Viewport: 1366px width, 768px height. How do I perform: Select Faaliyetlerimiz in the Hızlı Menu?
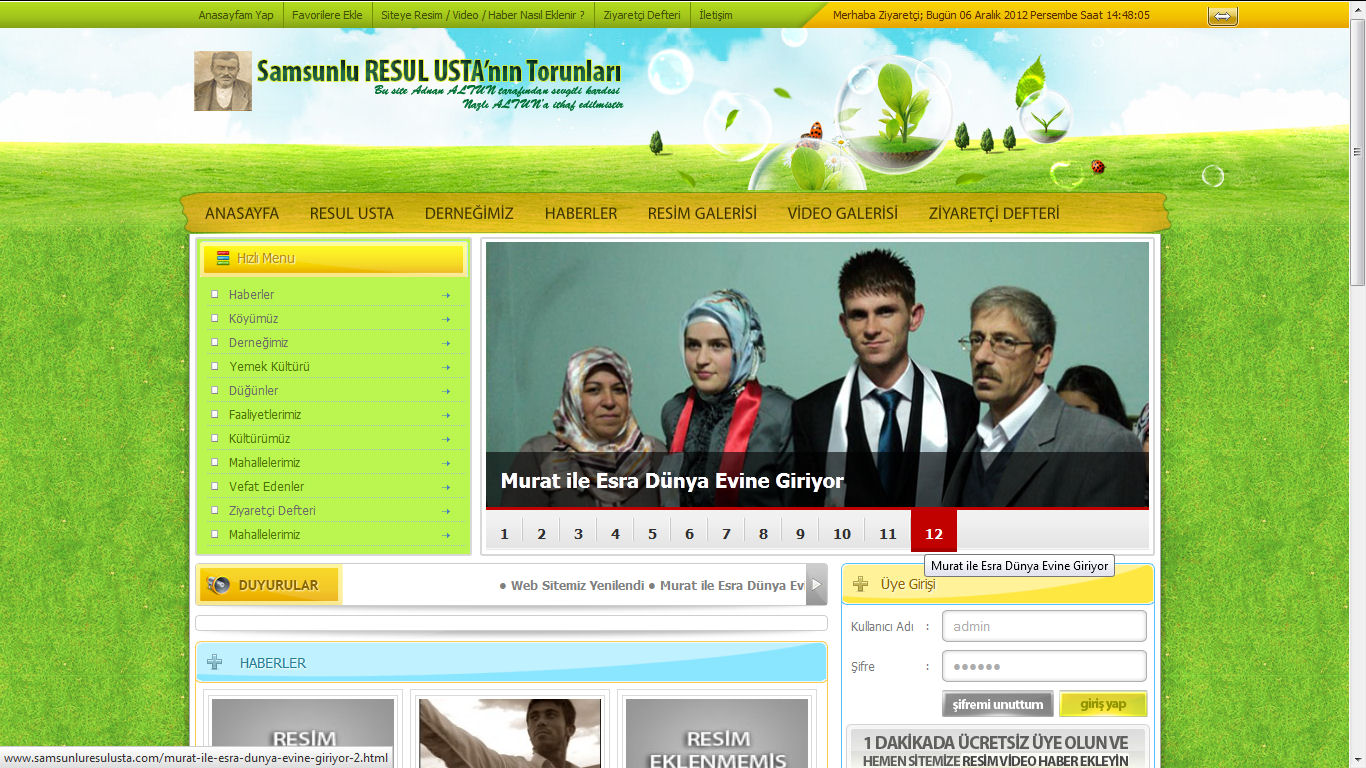[265, 415]
